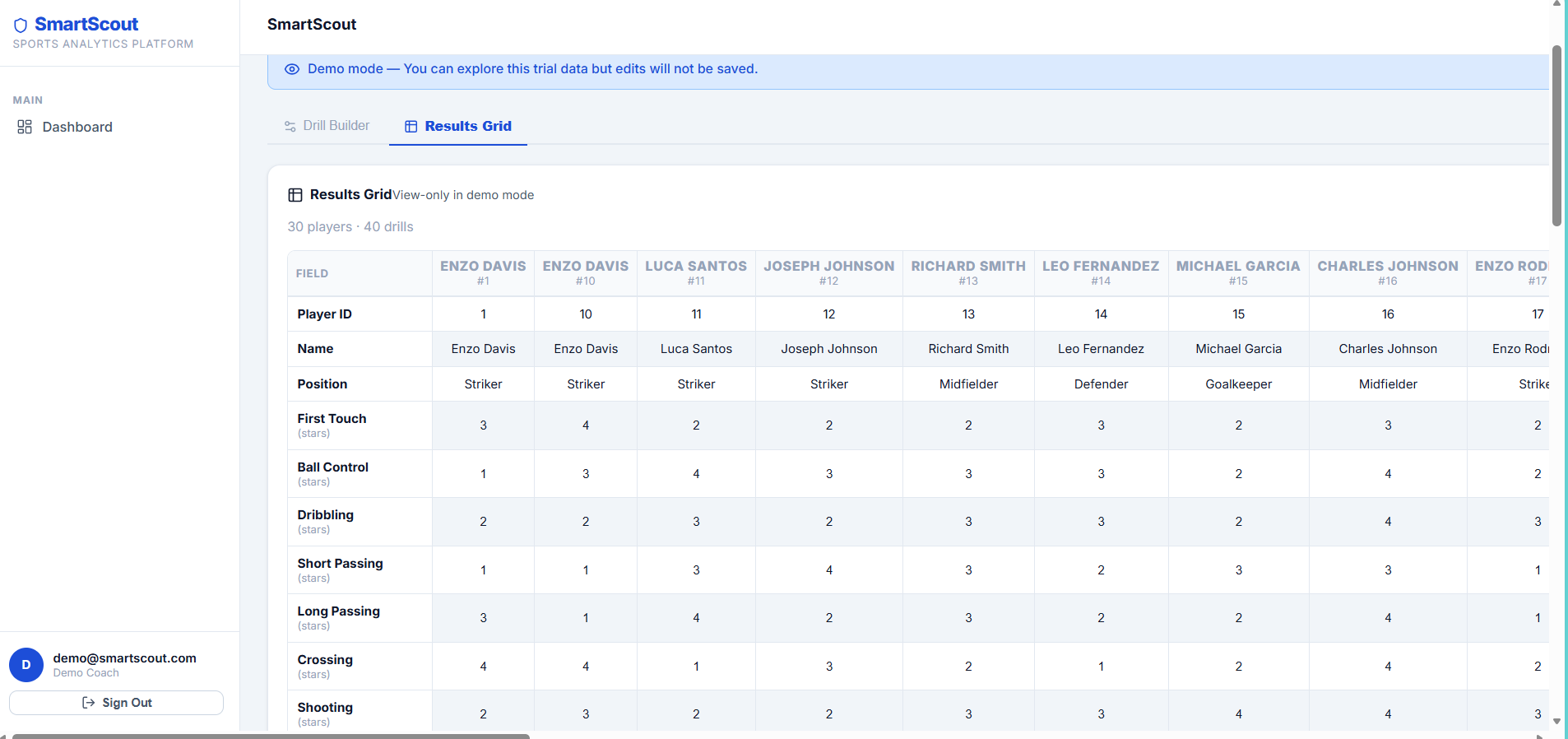Viewport: 1568px width, 739px height.
Task: Click the RICHARD SMITH #13 column header
Action: point(968,273)
